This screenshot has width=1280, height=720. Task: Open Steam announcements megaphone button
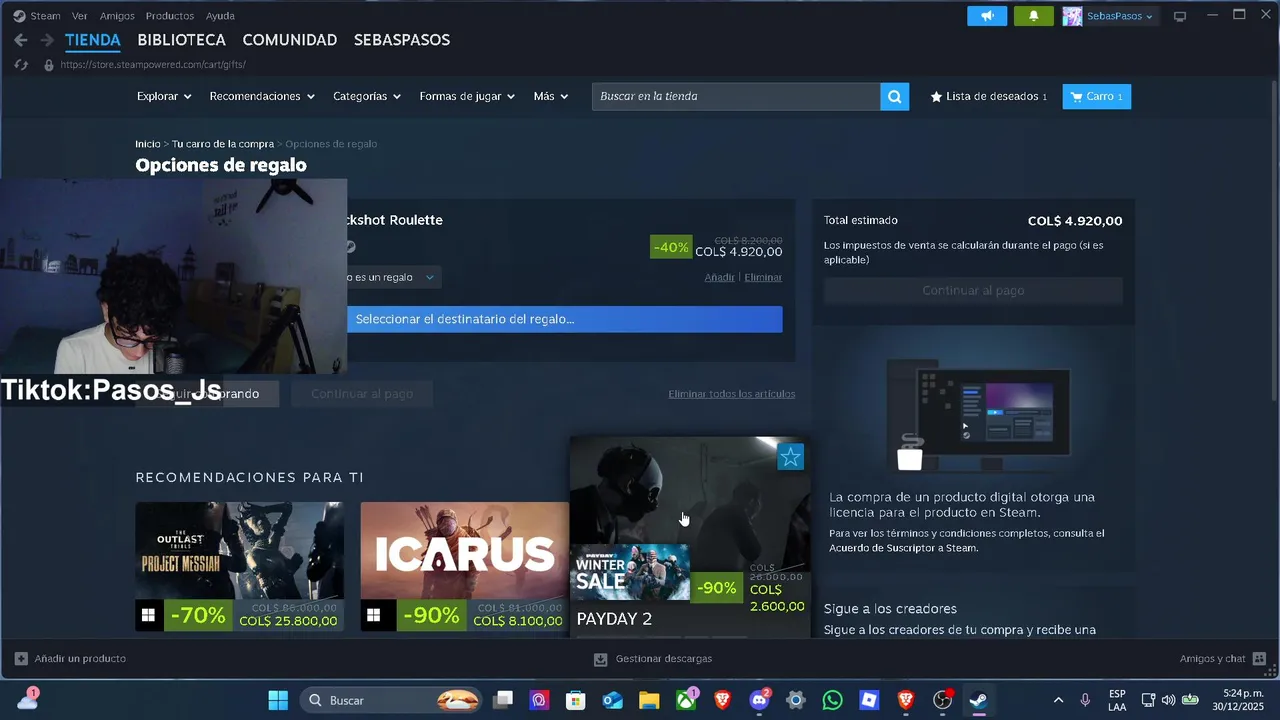(x=987, y=16)
